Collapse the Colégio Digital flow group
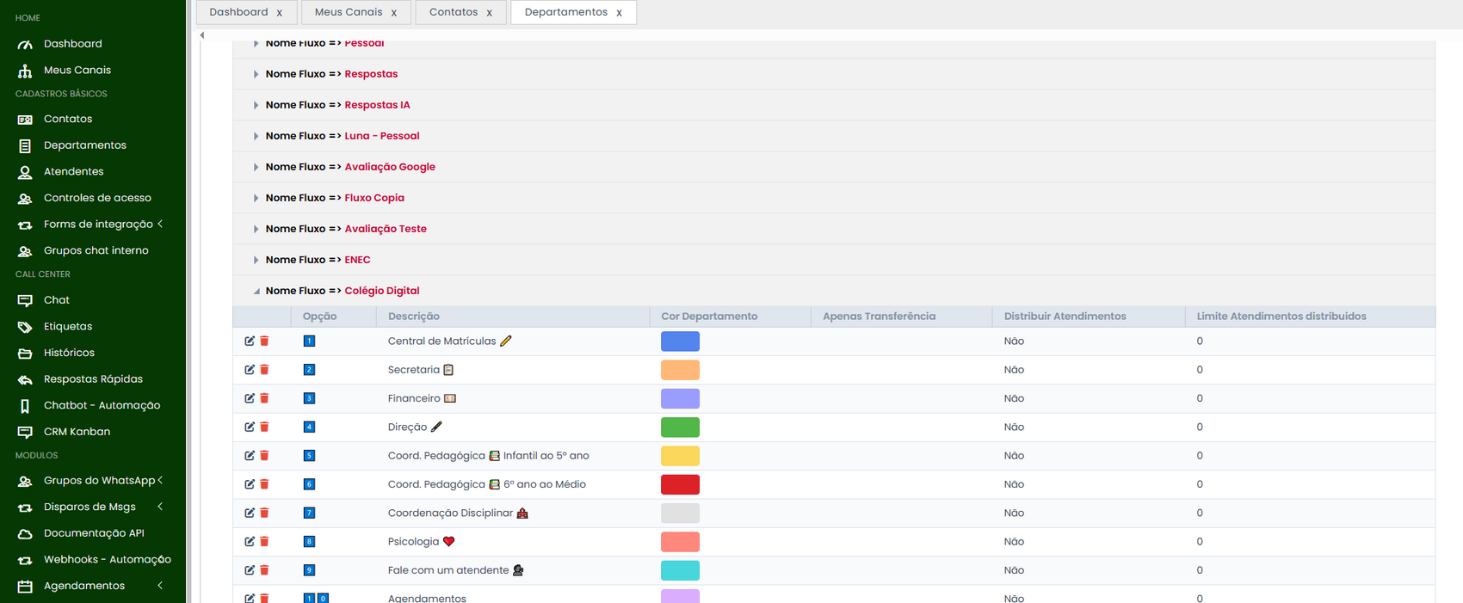The width and height of the screenshot is (1463, 603). [256, 291]
